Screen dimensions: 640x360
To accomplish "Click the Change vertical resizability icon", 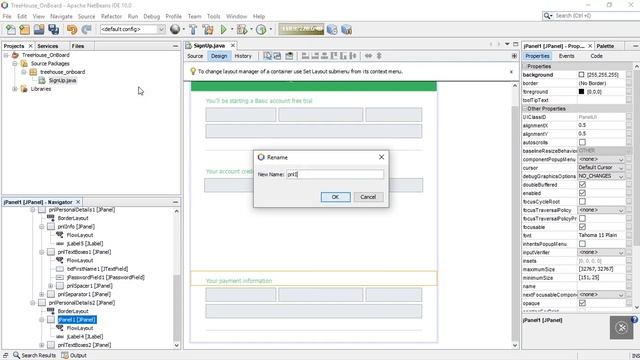I will coord(379,56).
